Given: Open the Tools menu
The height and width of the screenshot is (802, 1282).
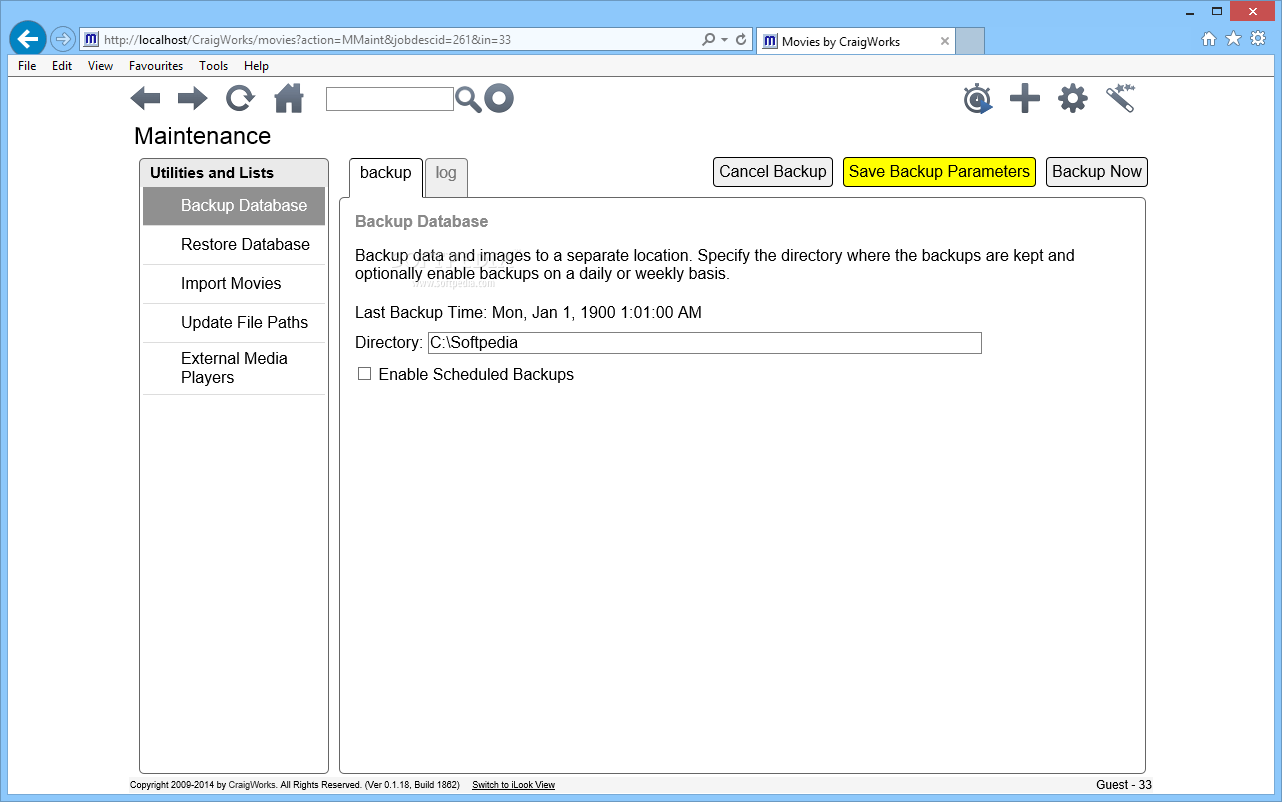Looking at the screenshot, I should pyautogui.click(x=213, y=66).
